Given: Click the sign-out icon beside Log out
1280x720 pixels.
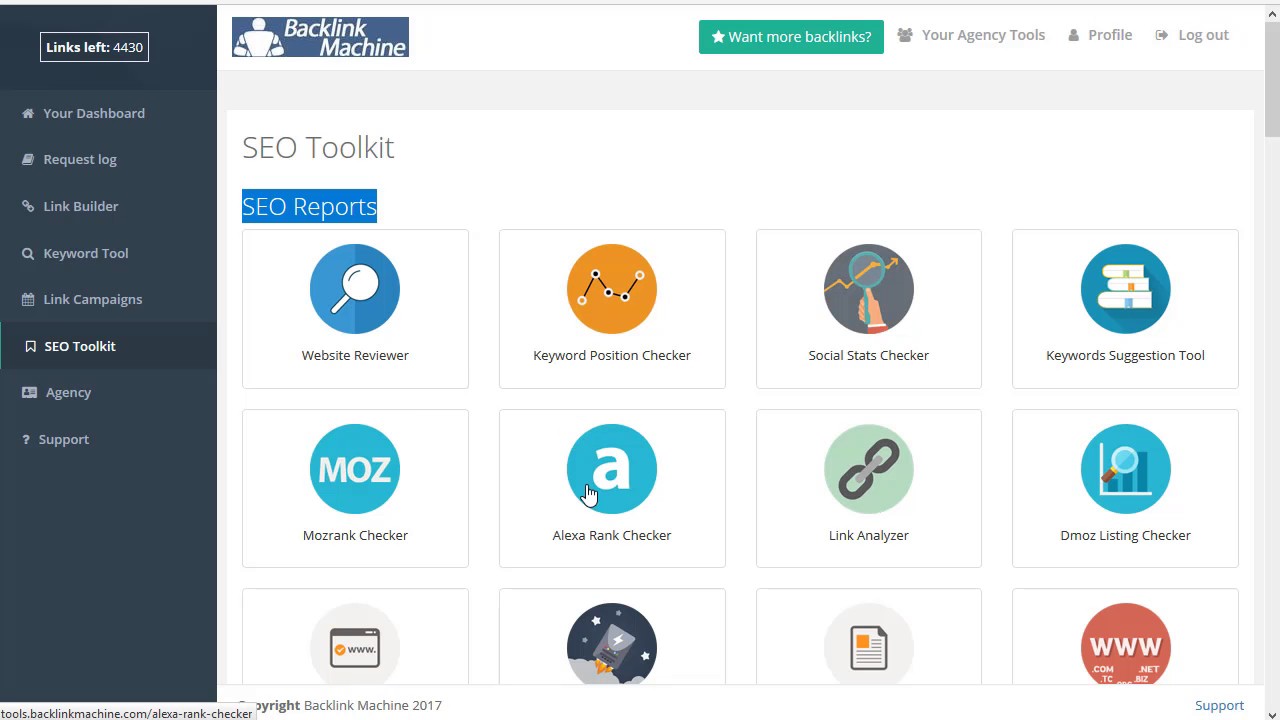Looking at the screenshot, I should (x=1161, y=35).
